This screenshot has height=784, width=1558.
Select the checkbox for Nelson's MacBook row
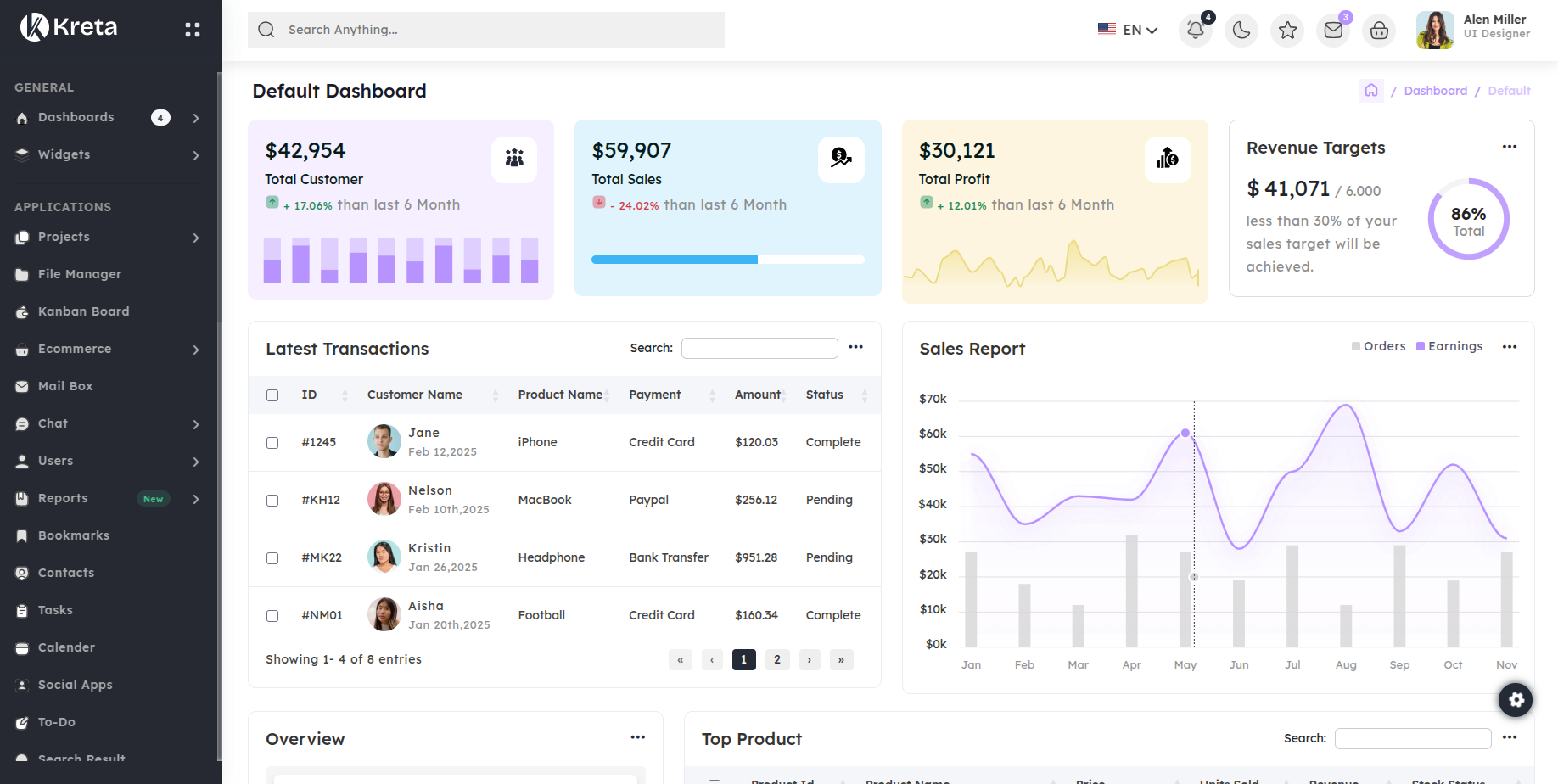click(x=272, y=501)
